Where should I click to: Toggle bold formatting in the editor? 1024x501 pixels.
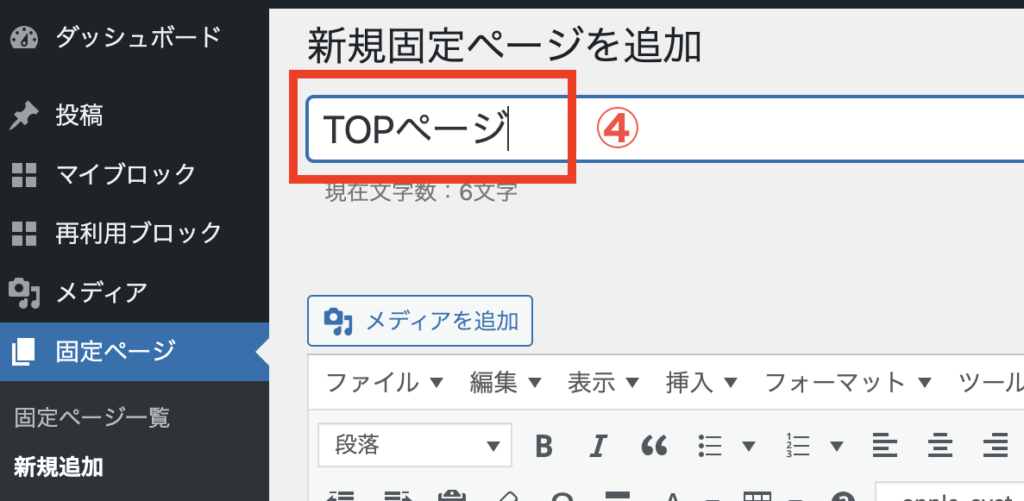coord(543,446)
